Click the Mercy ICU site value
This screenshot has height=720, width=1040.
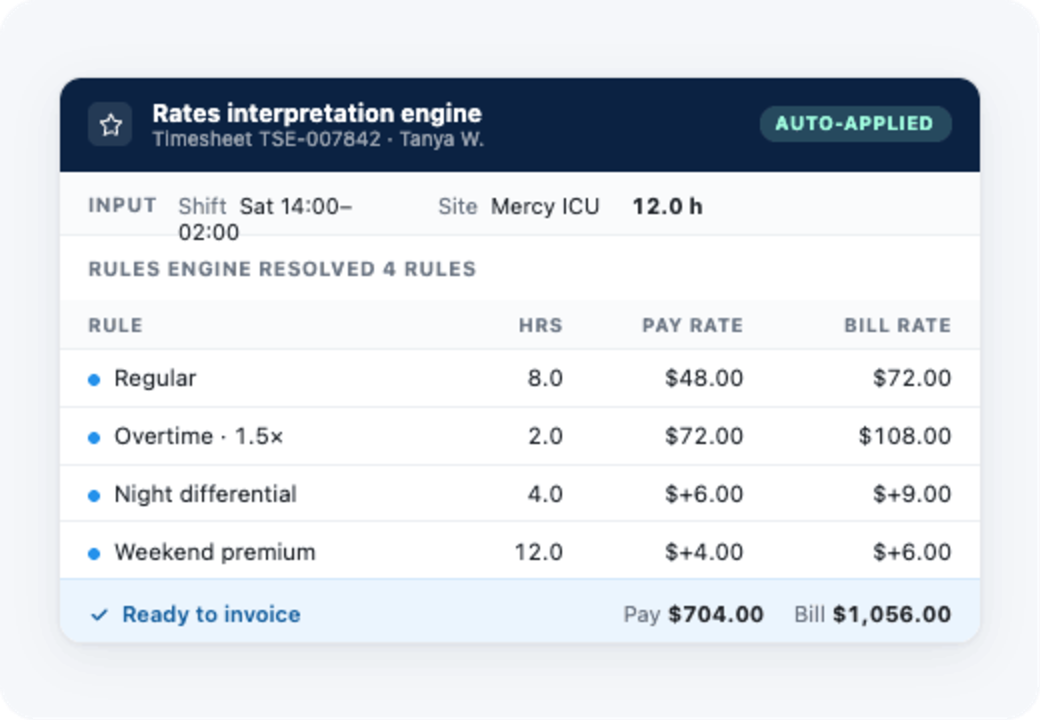pos(545,206)
